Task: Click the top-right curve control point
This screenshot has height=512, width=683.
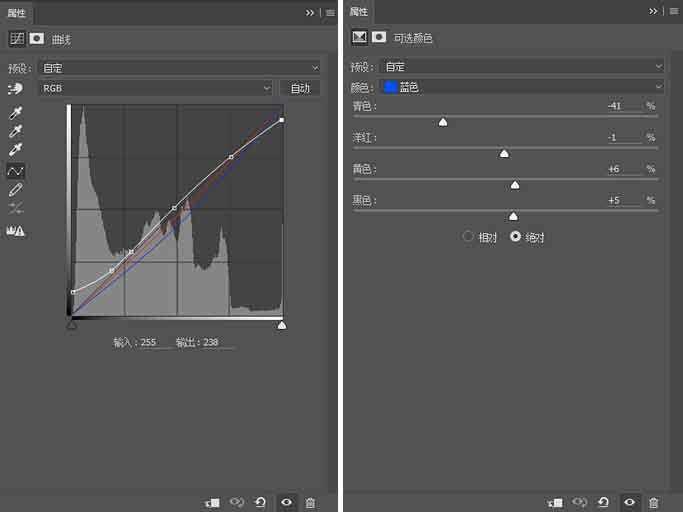Action: pos(282,120)
